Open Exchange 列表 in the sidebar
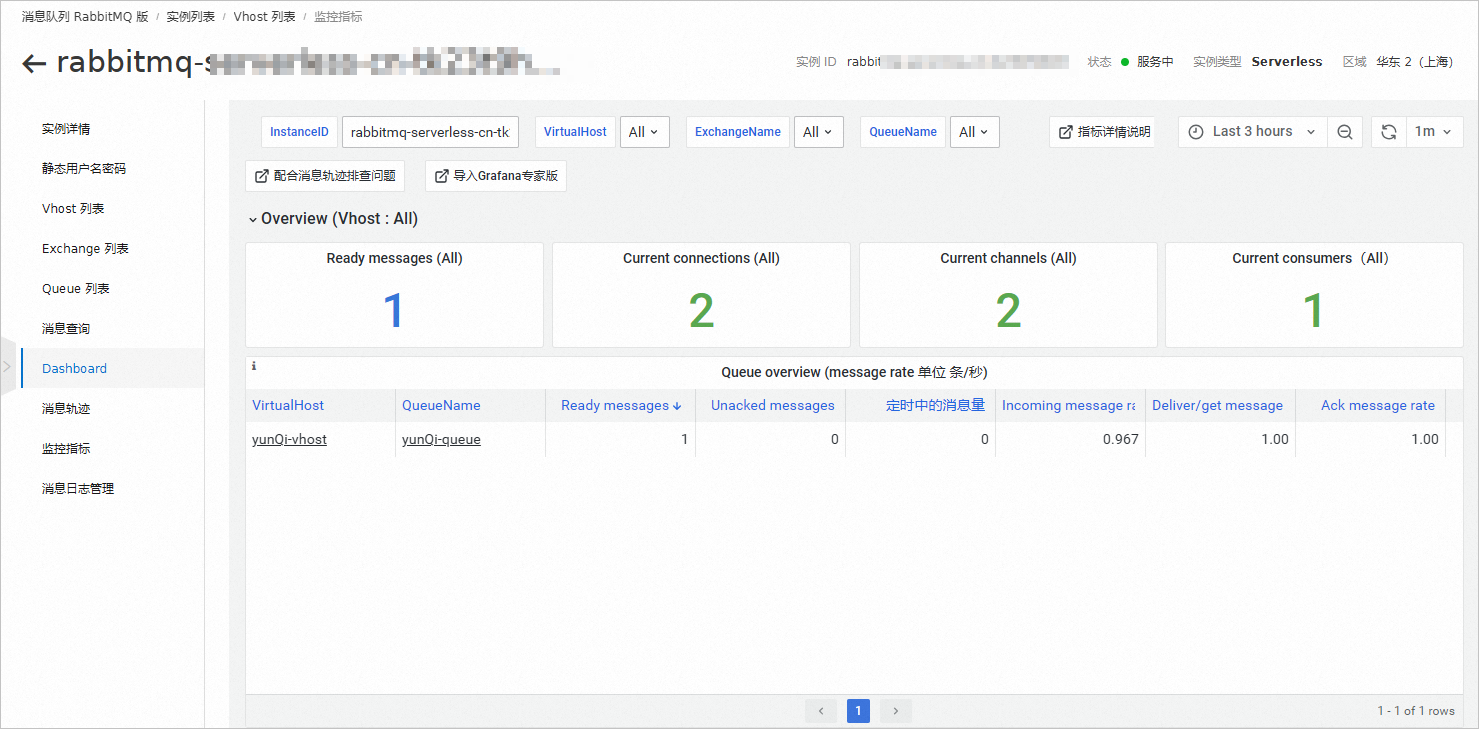The image size is (1479, 729). (85, 249)
